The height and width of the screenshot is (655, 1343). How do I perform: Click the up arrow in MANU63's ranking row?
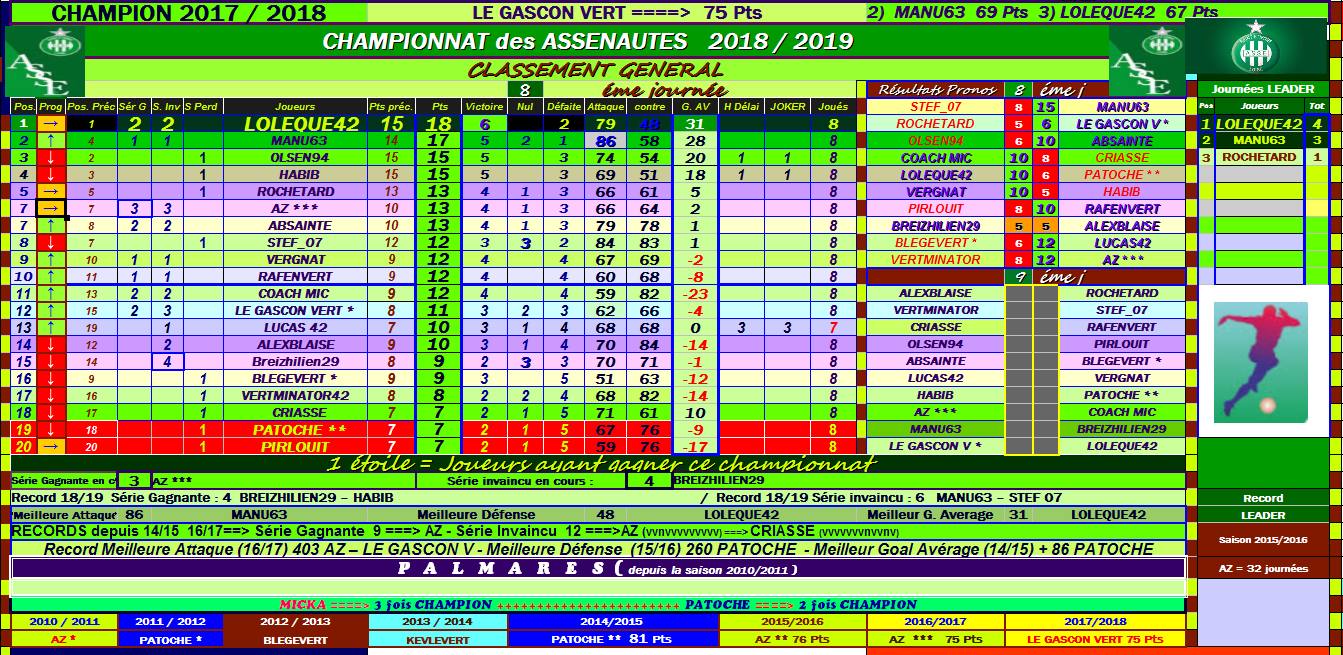50,141
